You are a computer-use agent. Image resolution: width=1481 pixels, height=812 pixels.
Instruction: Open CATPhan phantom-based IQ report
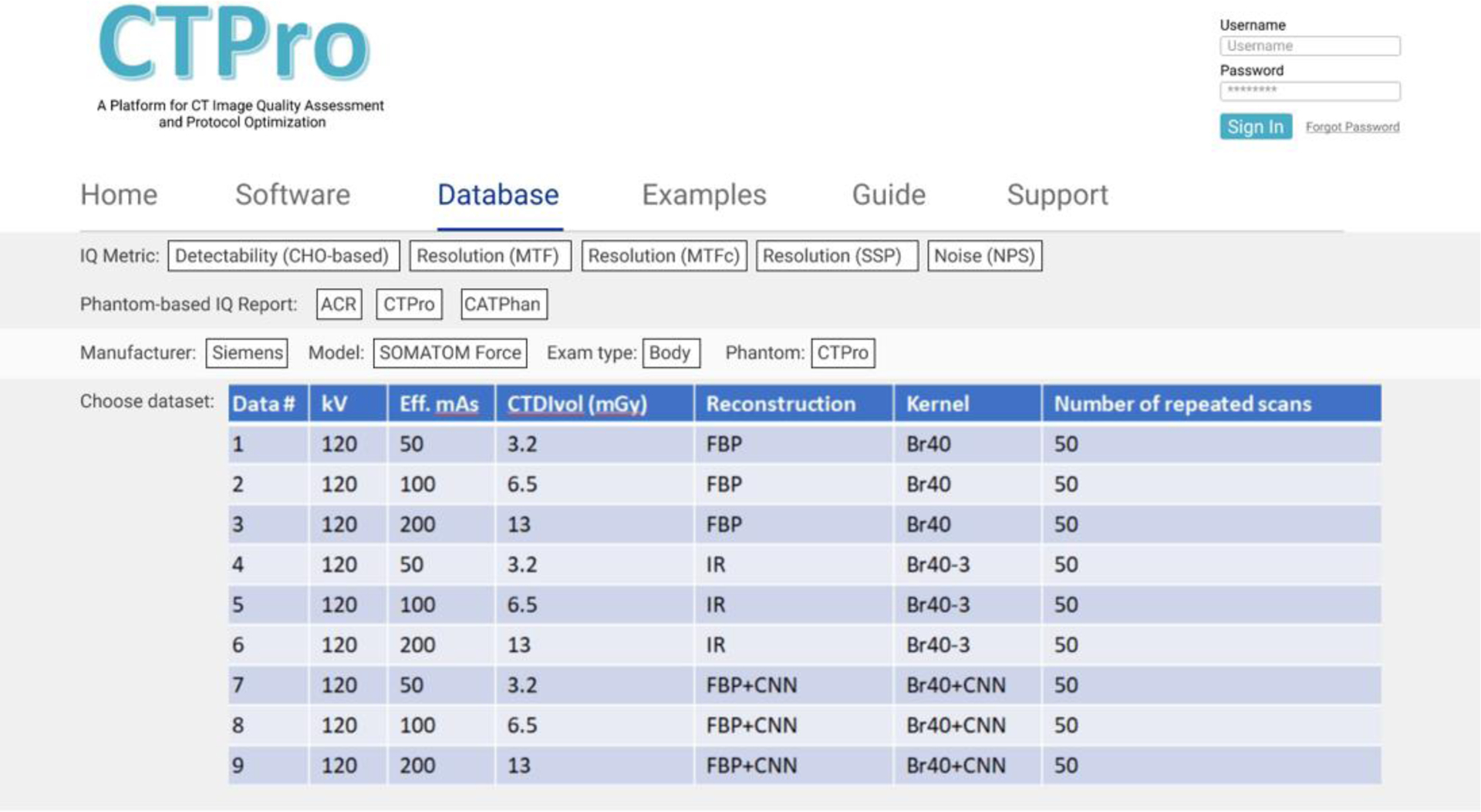504,304
